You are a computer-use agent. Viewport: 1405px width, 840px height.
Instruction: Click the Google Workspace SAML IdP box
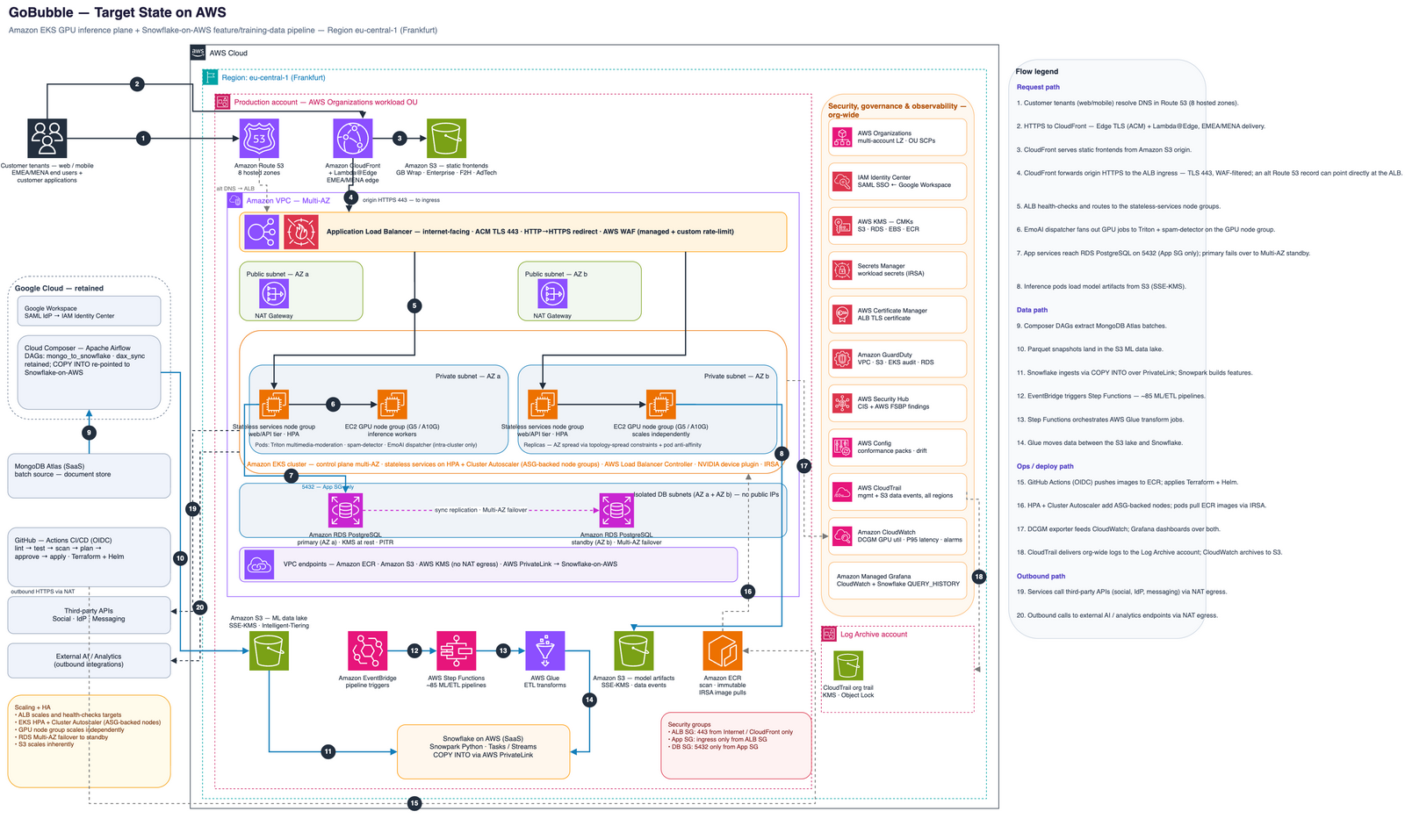(x=89, y=312)
